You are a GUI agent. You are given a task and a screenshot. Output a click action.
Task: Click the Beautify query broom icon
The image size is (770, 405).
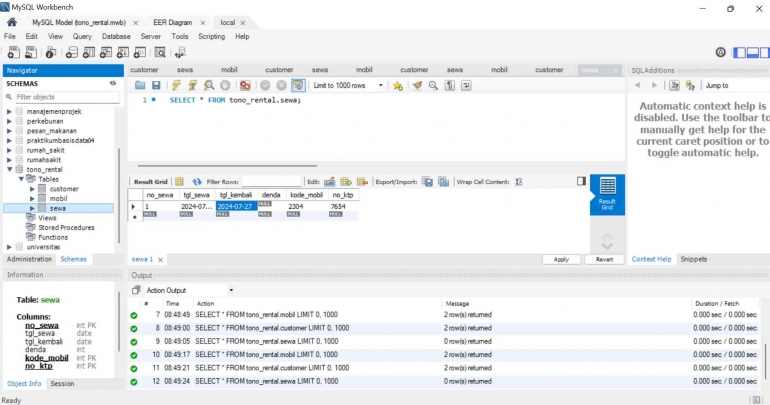point(416,86)
